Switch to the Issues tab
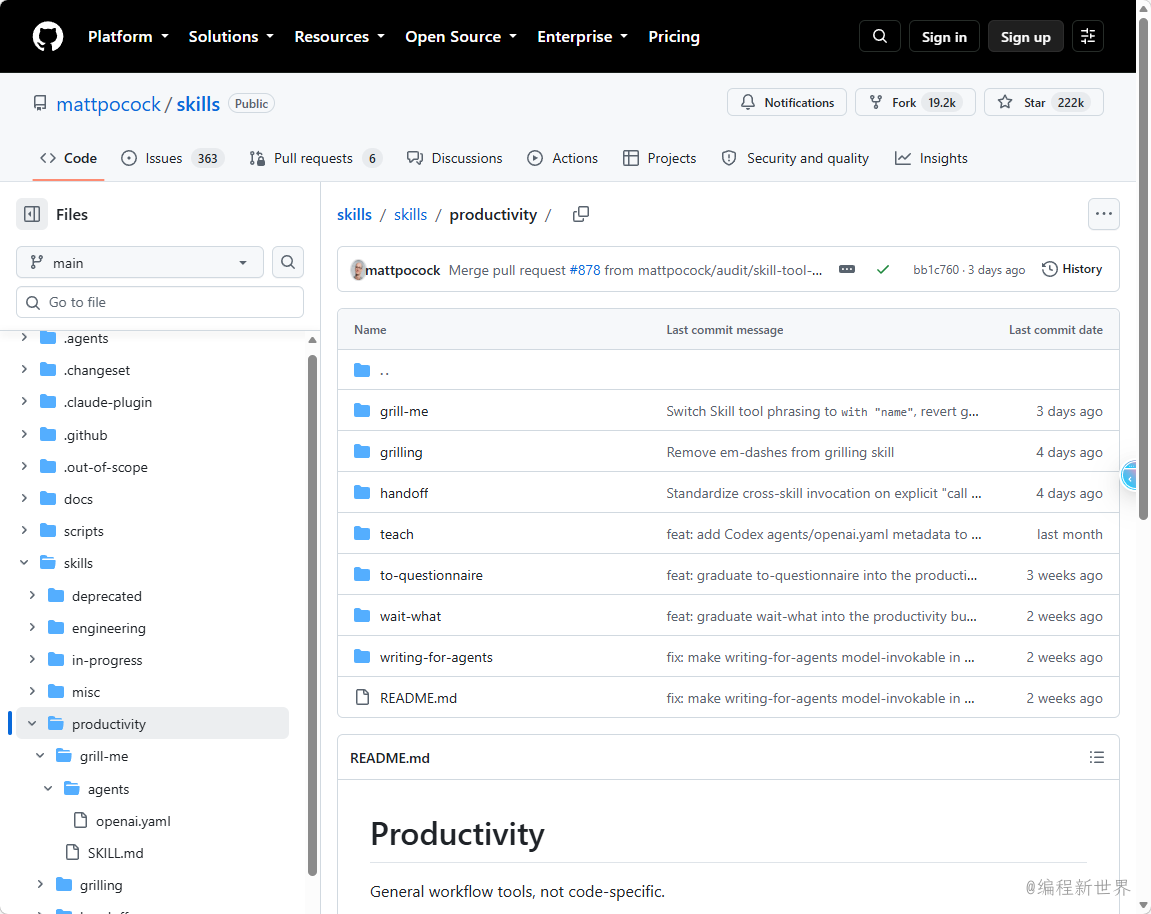Image resolution: width=1151 pixels, height=914 pixels. 173,158
